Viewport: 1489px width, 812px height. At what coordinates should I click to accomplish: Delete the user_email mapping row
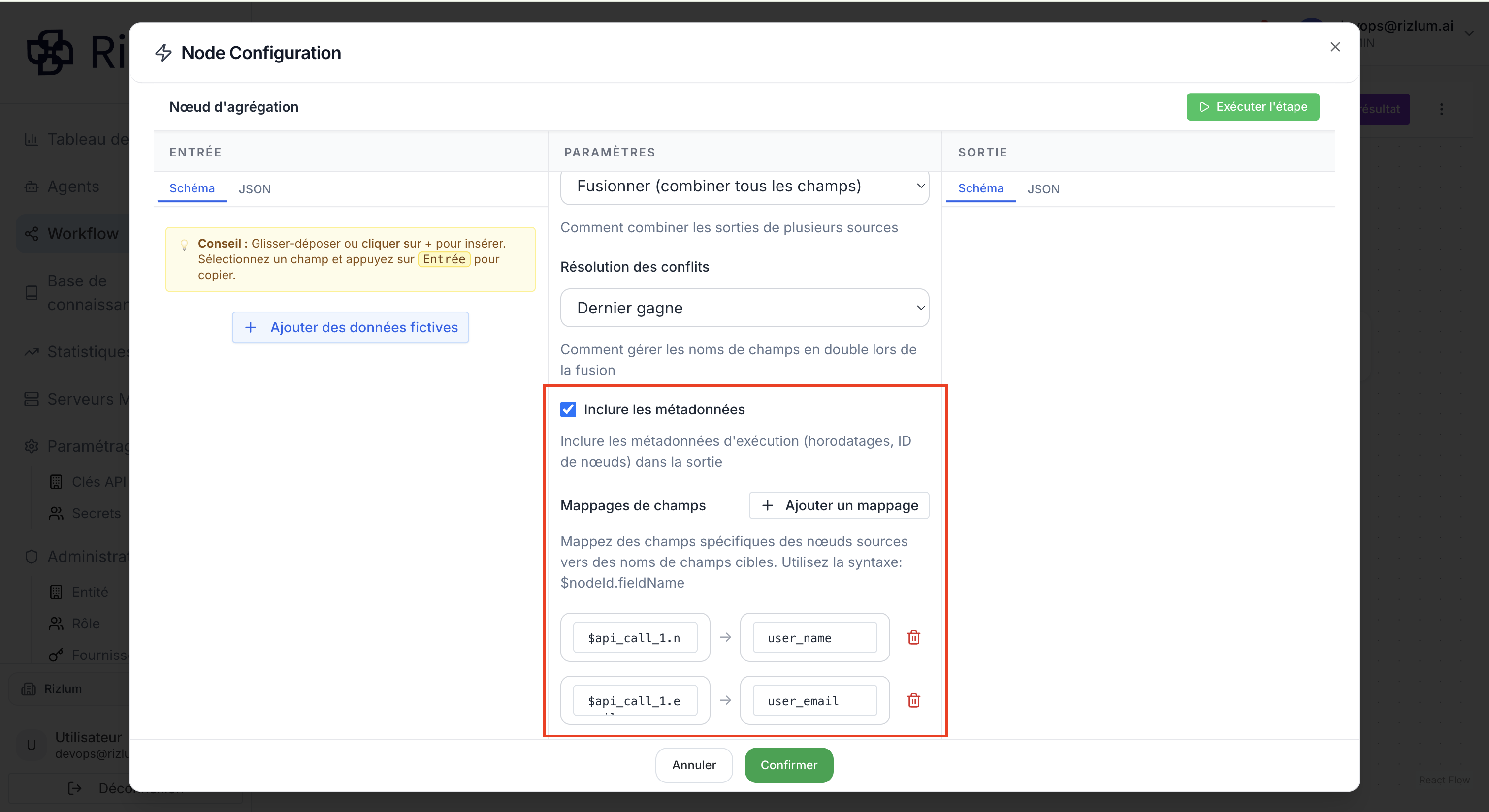(913, 701)
